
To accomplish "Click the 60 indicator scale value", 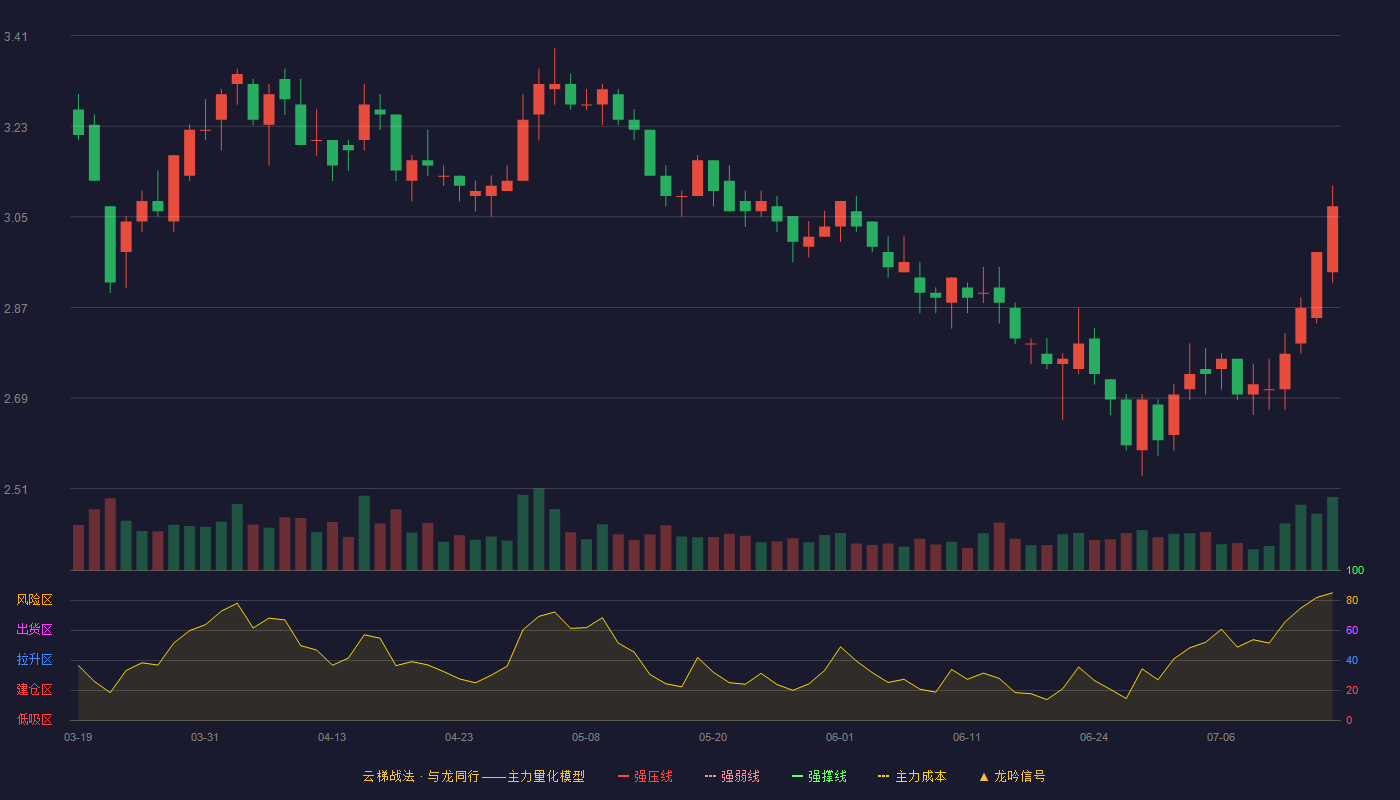I will click(x=1352, y=630).
